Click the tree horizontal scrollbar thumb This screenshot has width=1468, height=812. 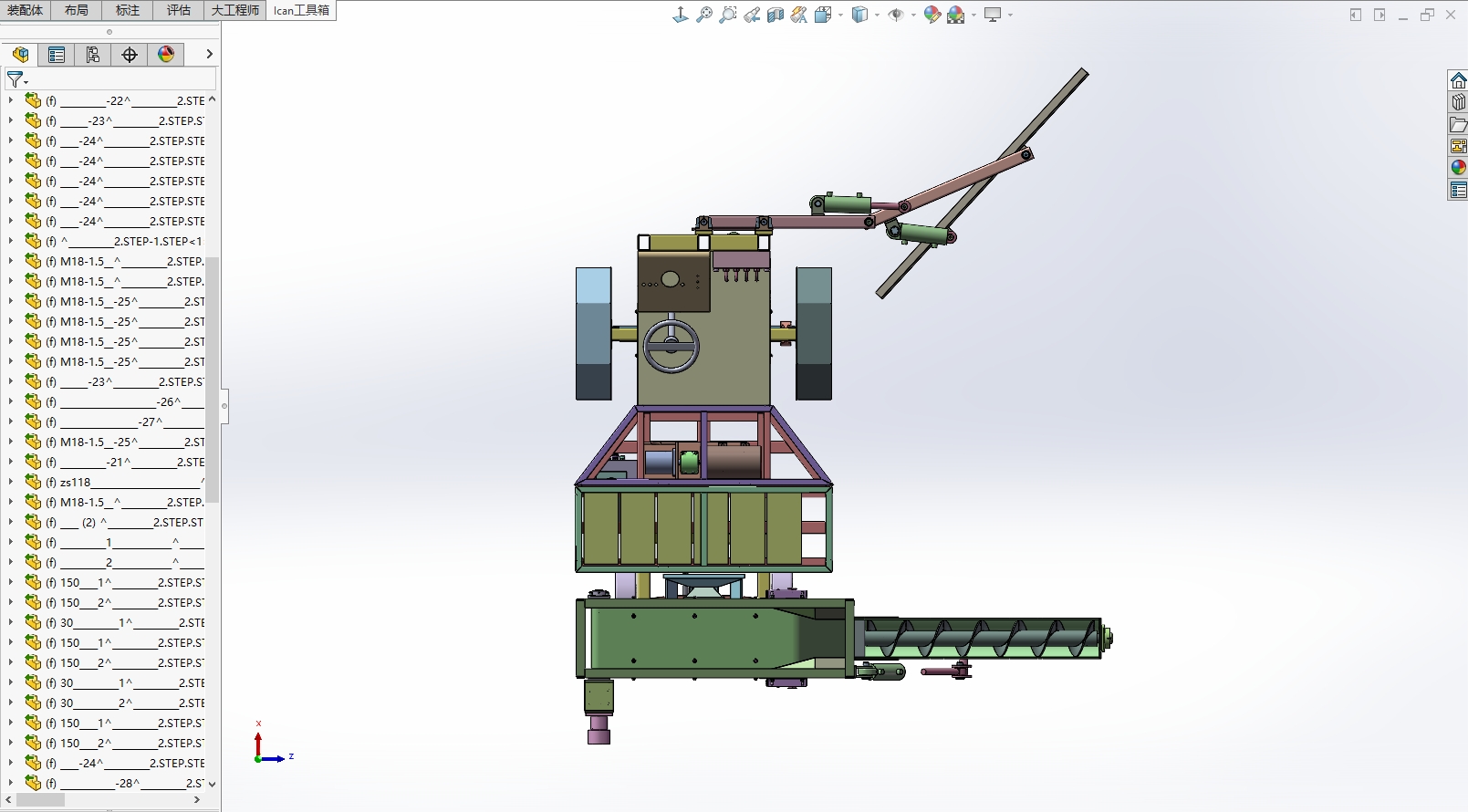(40, 800)
